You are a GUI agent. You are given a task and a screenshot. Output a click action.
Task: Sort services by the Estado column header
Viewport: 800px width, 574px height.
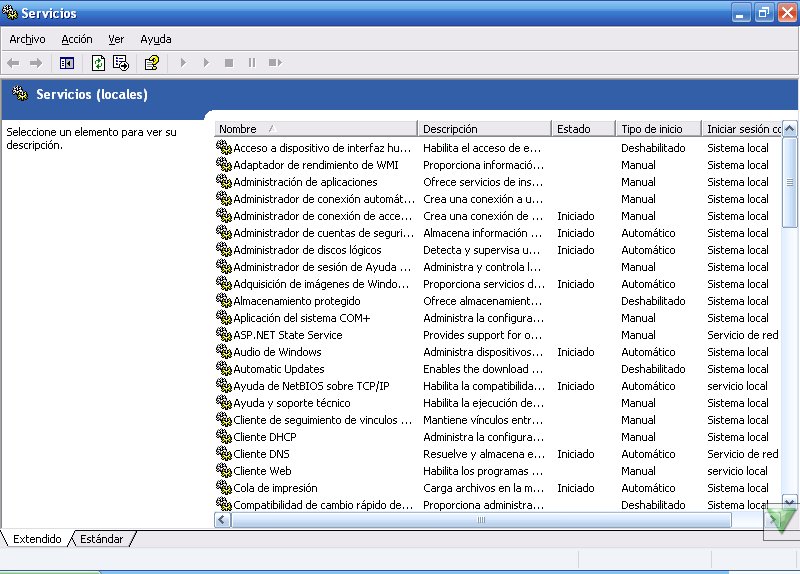pos(583,129)
